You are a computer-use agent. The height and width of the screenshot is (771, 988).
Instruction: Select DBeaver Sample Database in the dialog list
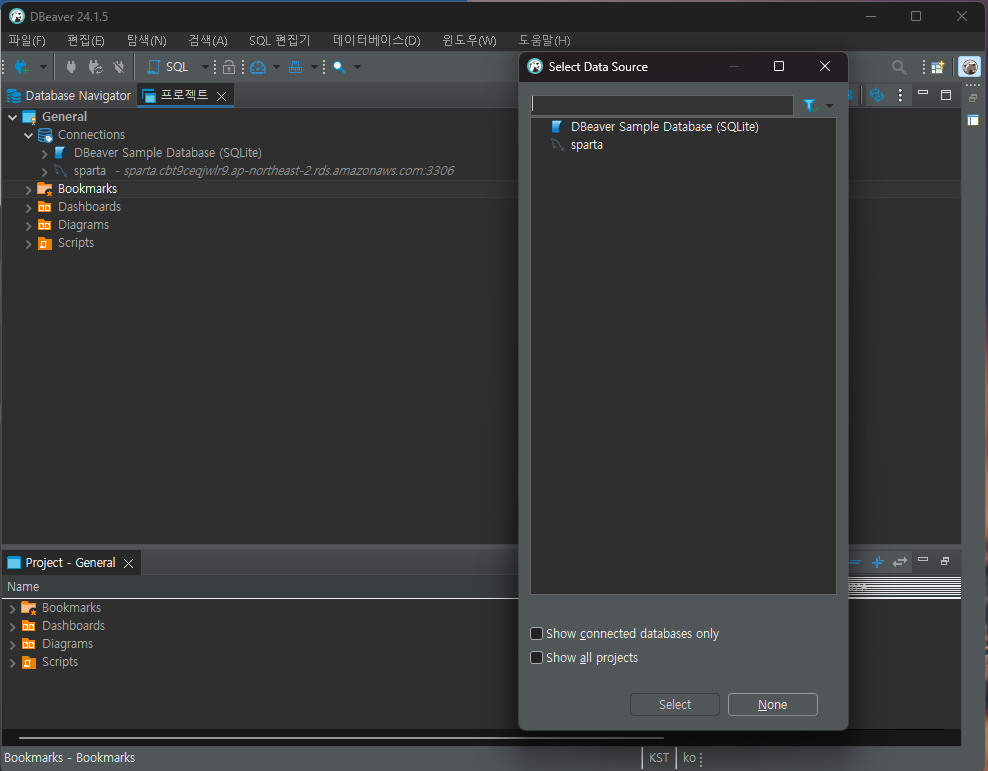(664, 127)
